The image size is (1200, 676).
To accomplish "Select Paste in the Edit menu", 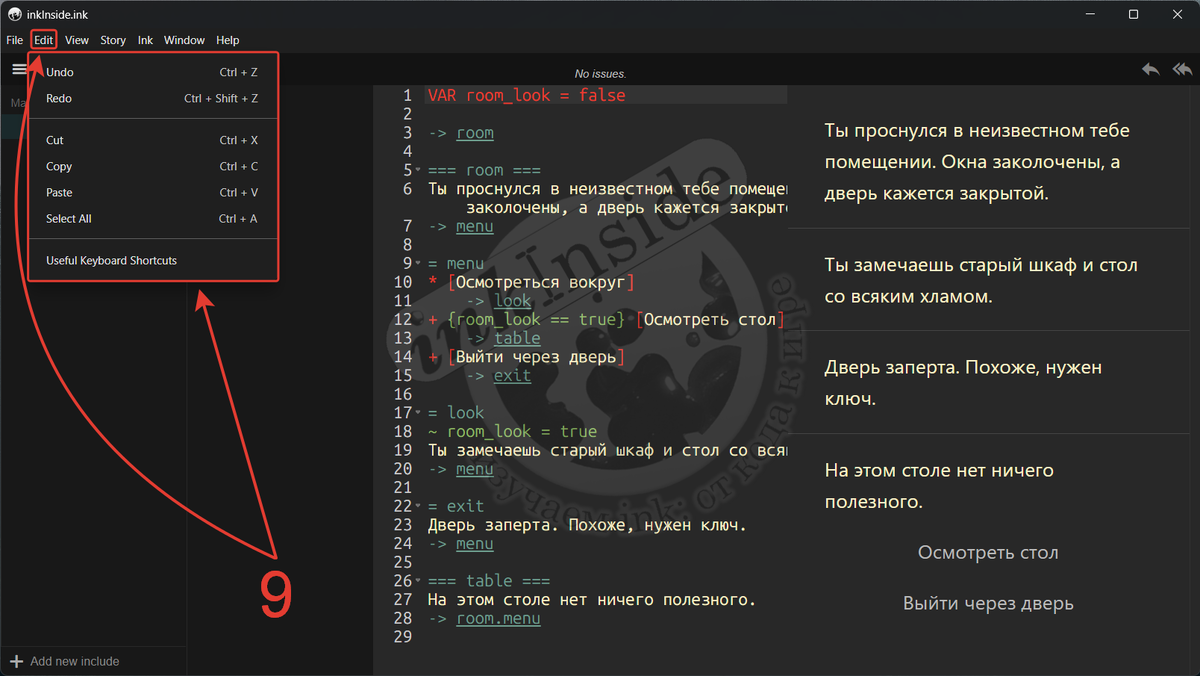I will click(x=152, y=192).
